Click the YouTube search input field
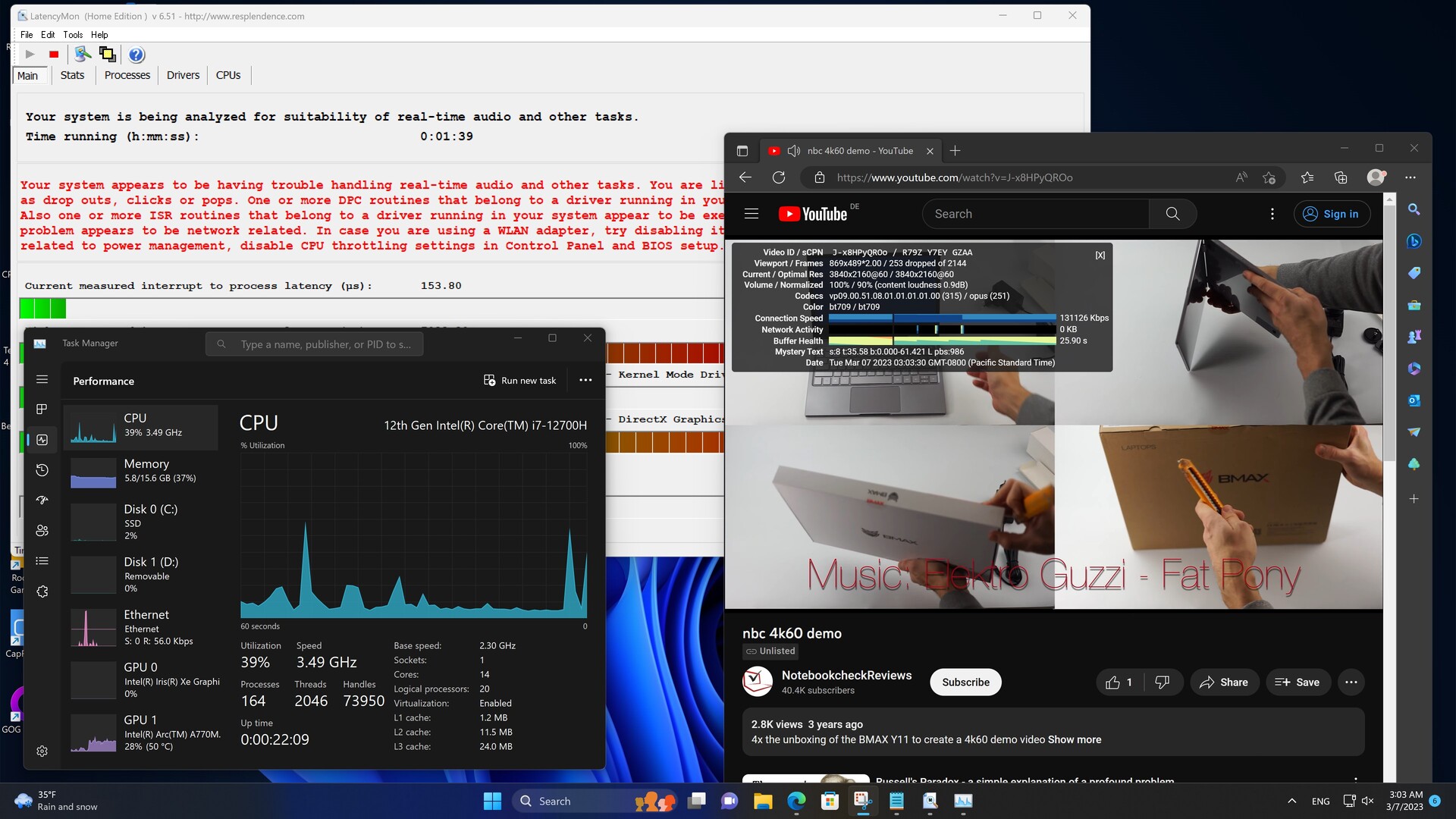This screenshot has height=819, width=1456. click(x=1036, y=214)
